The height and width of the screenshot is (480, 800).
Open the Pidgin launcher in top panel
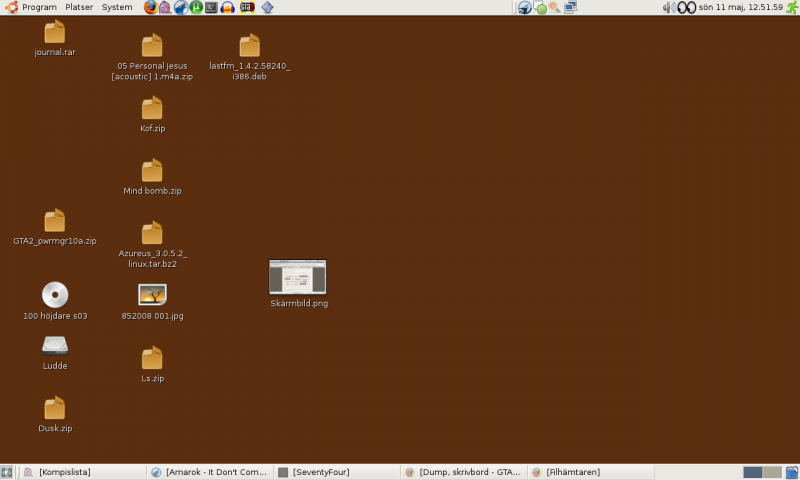point(165,7)
